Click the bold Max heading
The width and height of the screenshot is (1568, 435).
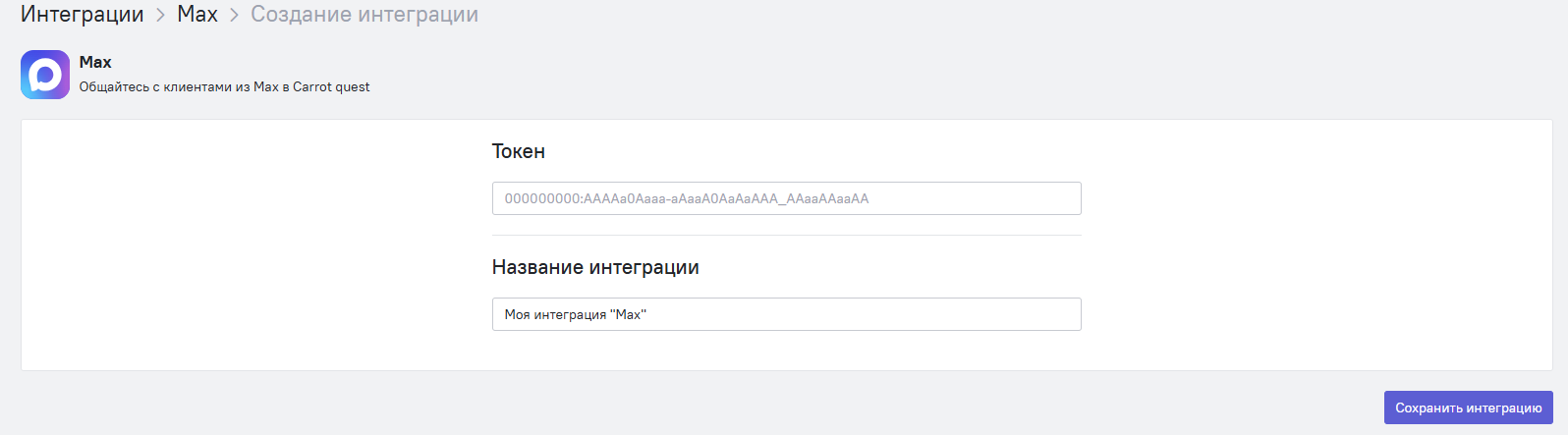click(x=95, y=62)
